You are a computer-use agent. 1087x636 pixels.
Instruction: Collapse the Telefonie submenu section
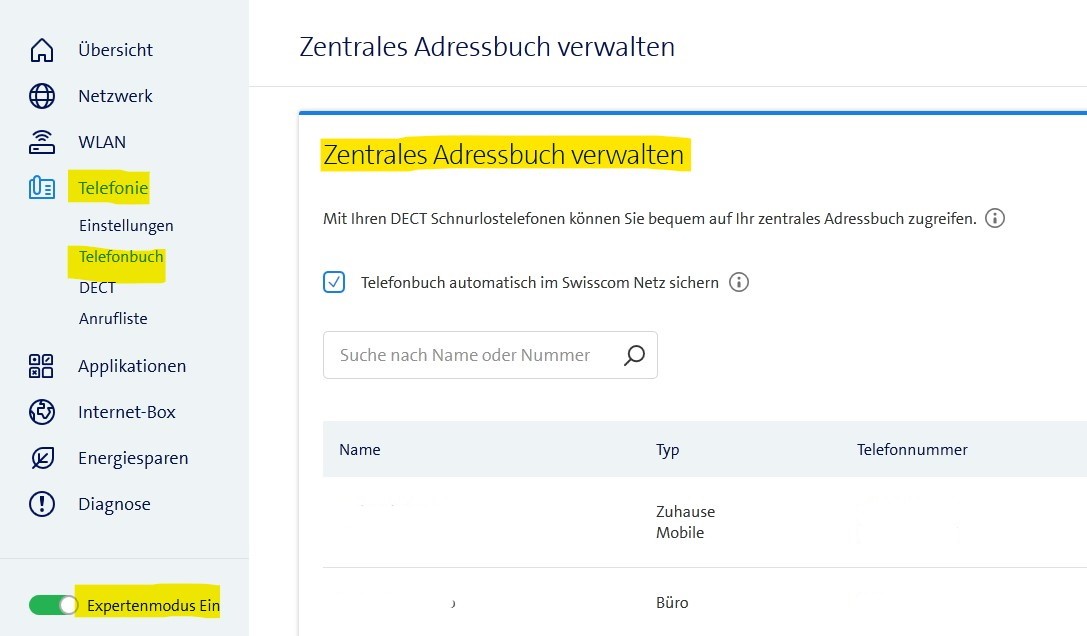[x=112, y=187]
